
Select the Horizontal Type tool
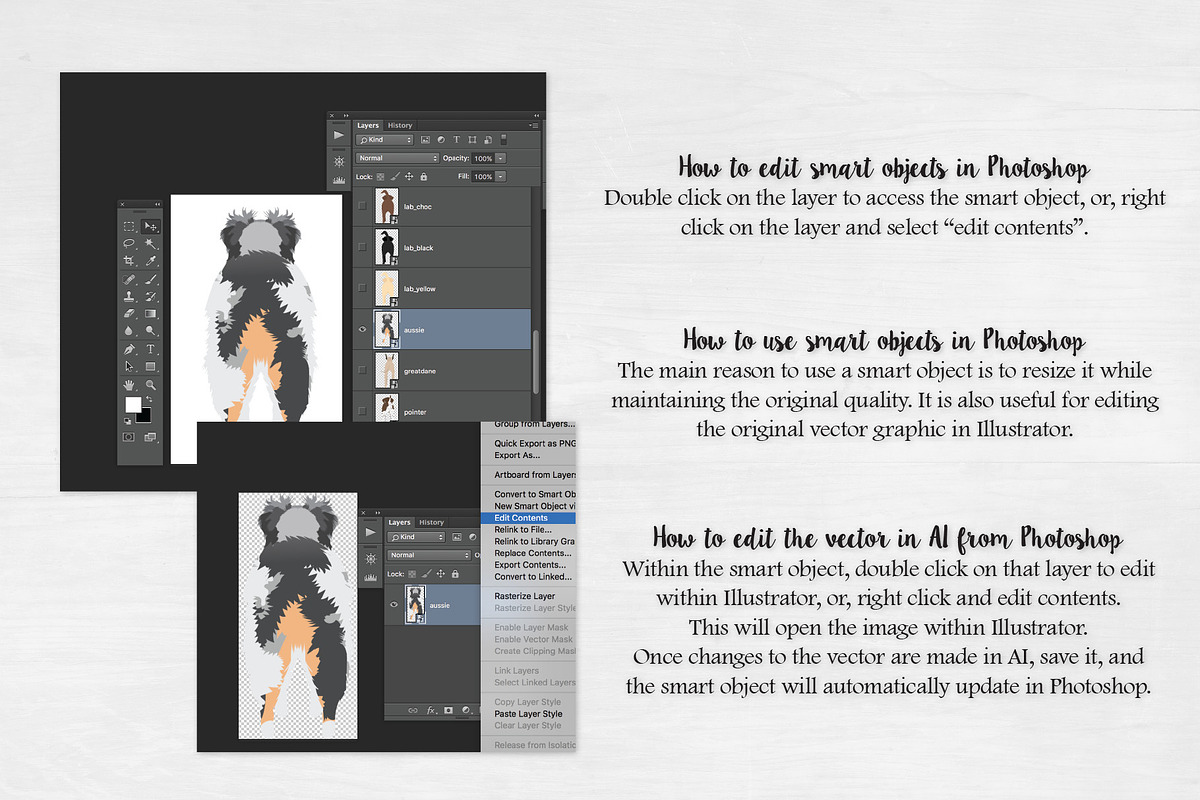click(x=151, y=350)
